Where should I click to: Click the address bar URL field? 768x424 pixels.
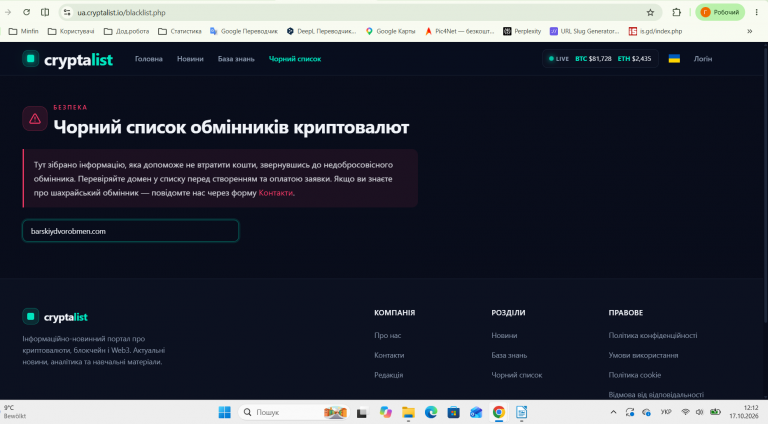pos(358,12)
